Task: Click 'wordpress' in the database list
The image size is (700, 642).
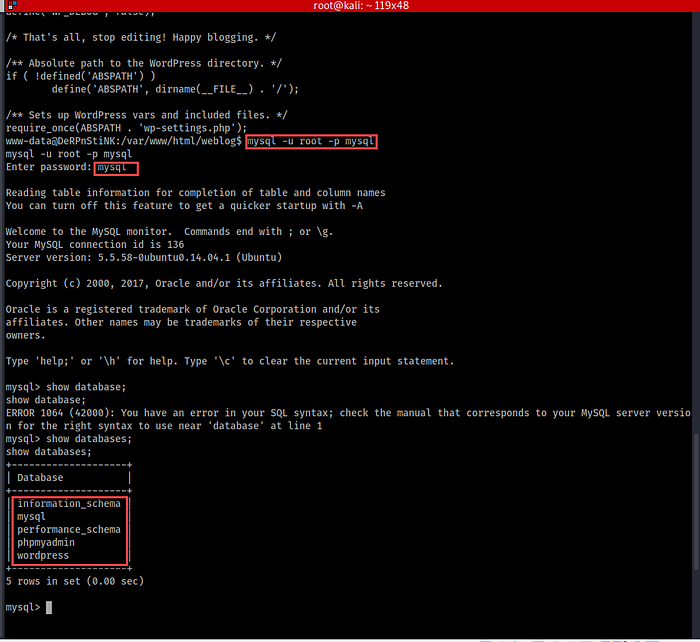Action: pyautogui.click(x=43, y=556)
